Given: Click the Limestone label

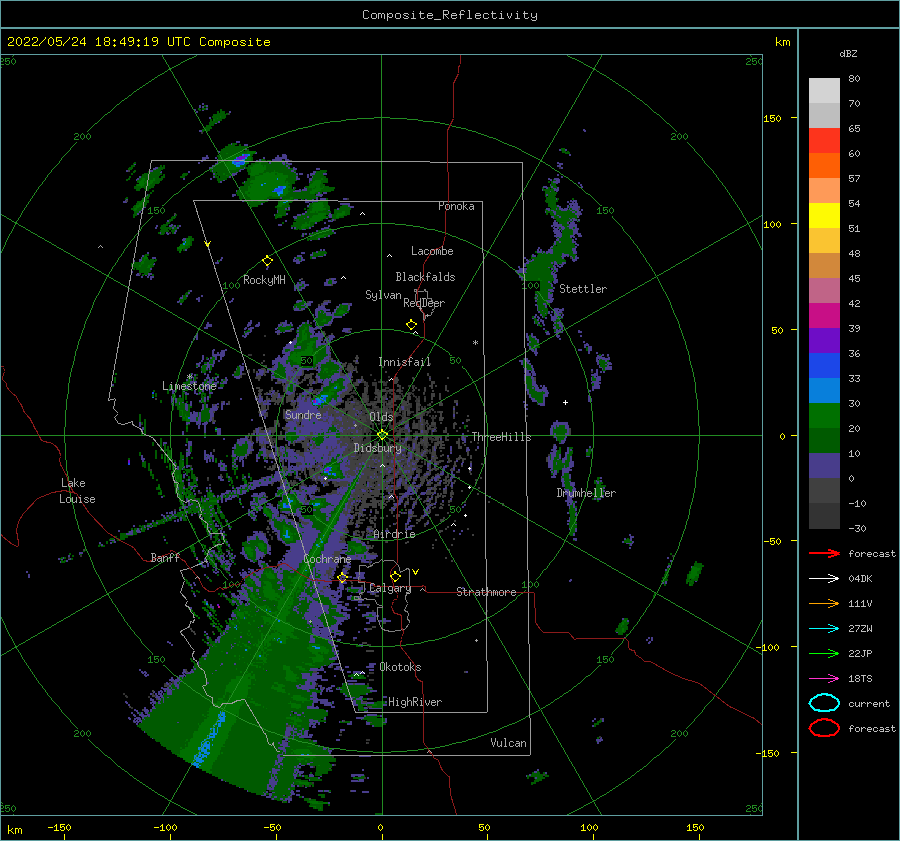Looking at the screenshot, I should point(189,386).
